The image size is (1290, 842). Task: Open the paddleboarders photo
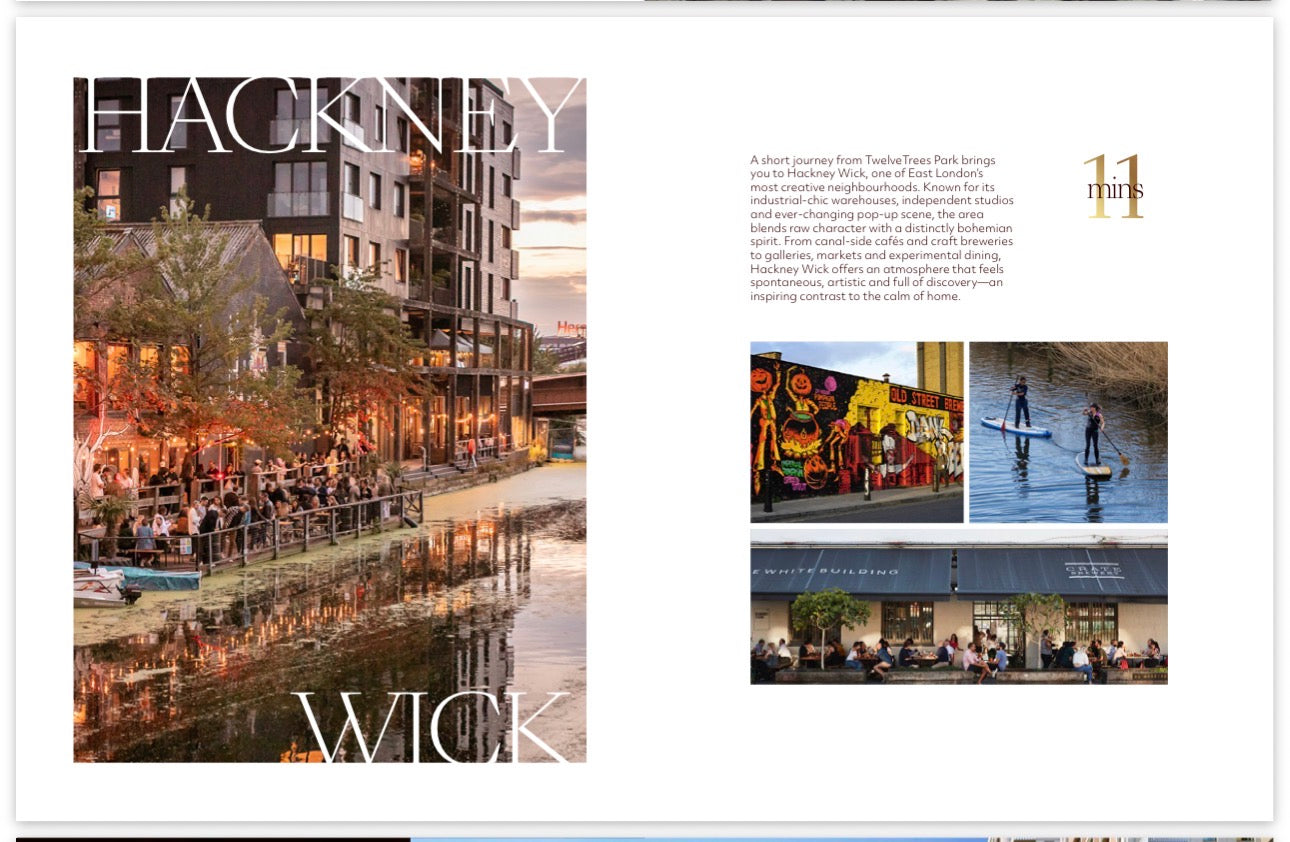point(1068,432)
